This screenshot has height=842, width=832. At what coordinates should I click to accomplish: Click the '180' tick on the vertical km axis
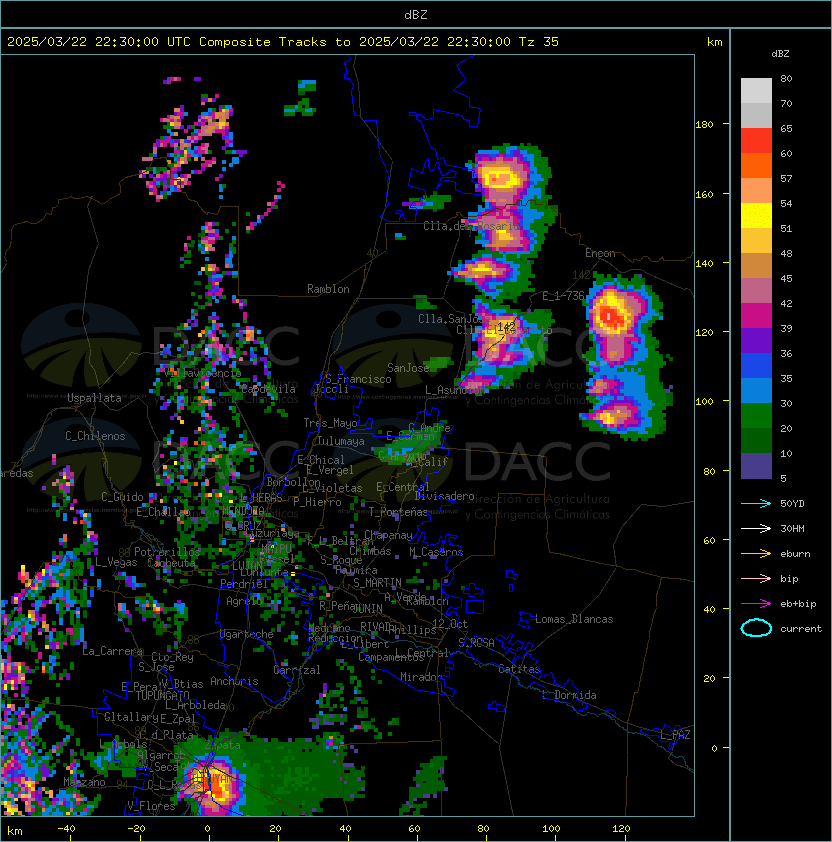(x=704, y=125)
